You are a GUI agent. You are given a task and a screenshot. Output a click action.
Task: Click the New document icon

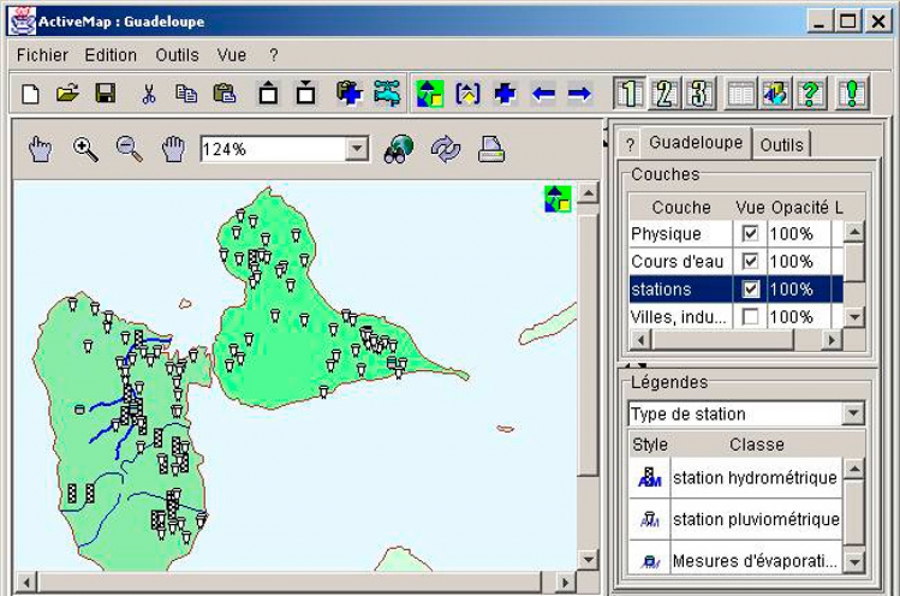[x=31, y=94]
